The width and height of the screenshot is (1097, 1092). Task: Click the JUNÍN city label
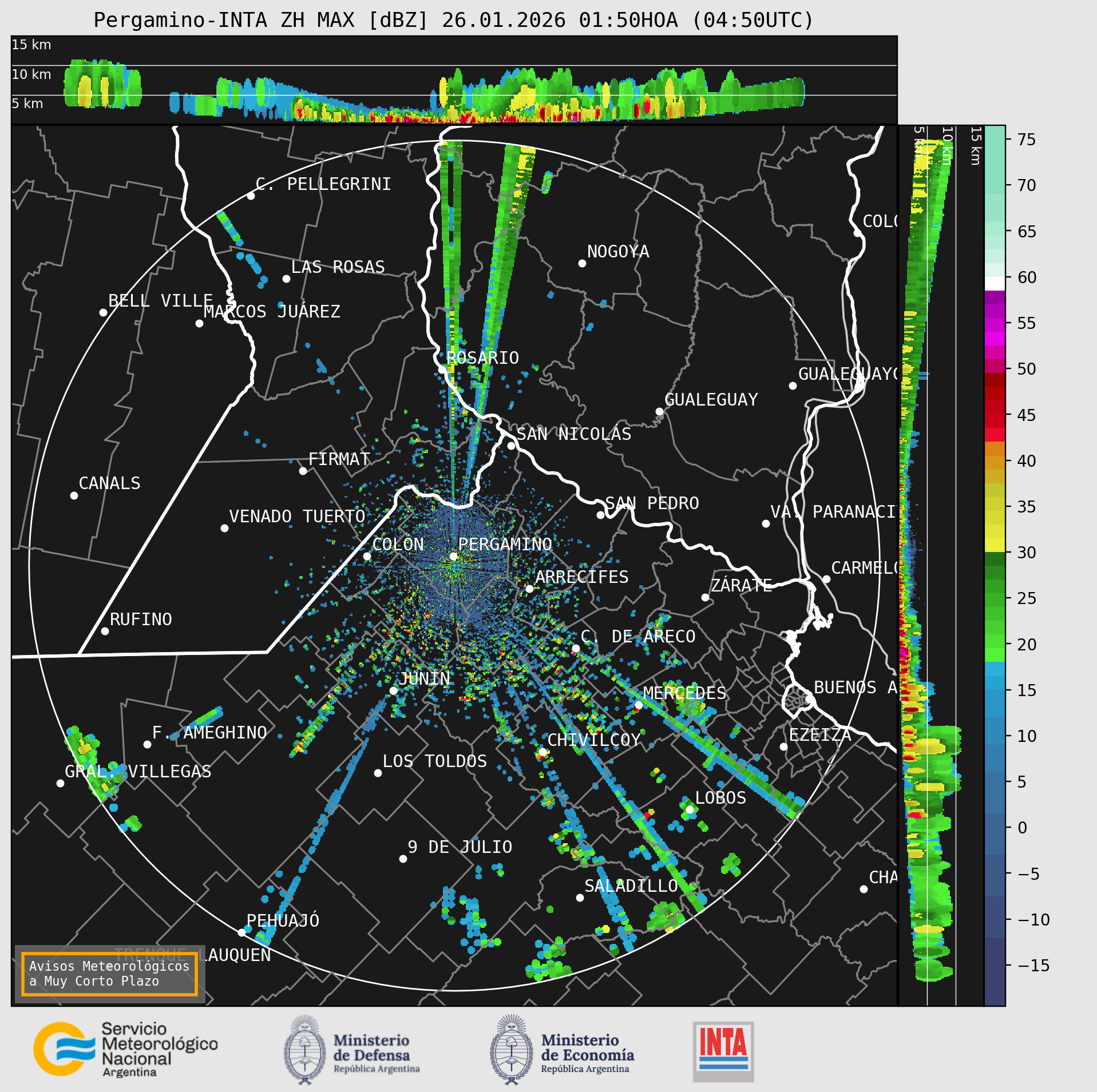click(424, 678)
